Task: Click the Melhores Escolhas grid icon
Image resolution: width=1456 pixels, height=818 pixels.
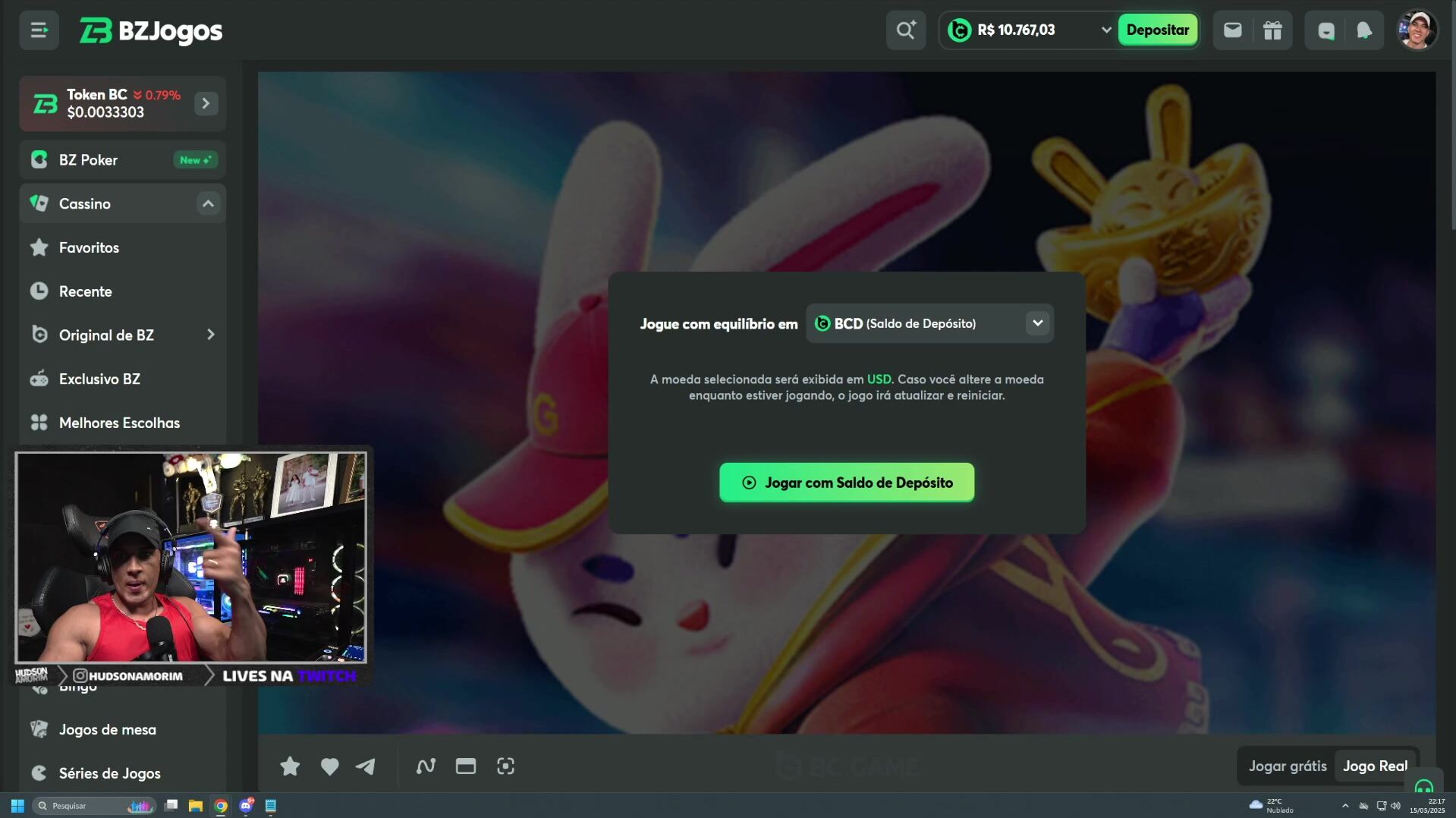Action: click(39, 423)
